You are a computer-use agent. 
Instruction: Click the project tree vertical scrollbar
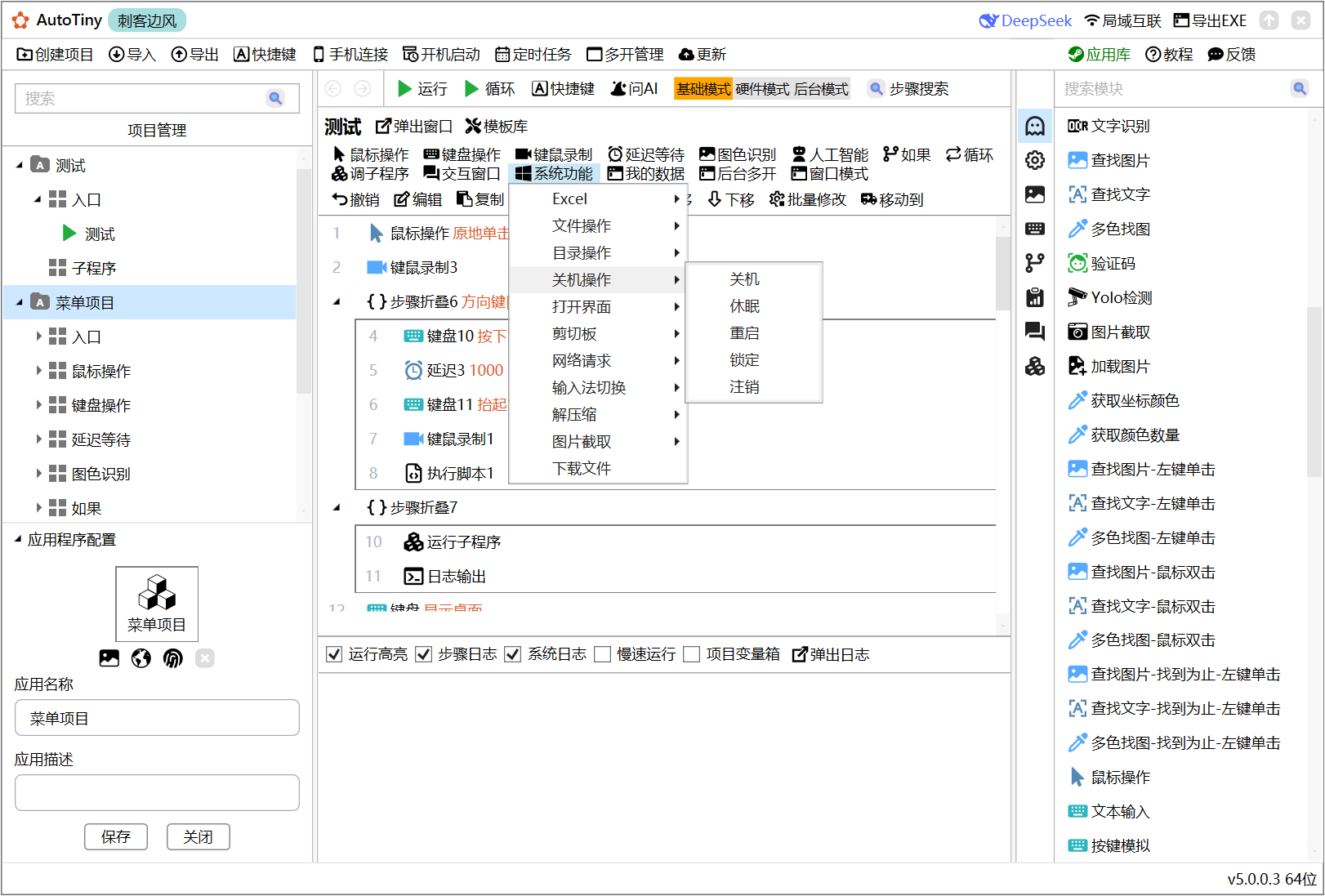303,281
